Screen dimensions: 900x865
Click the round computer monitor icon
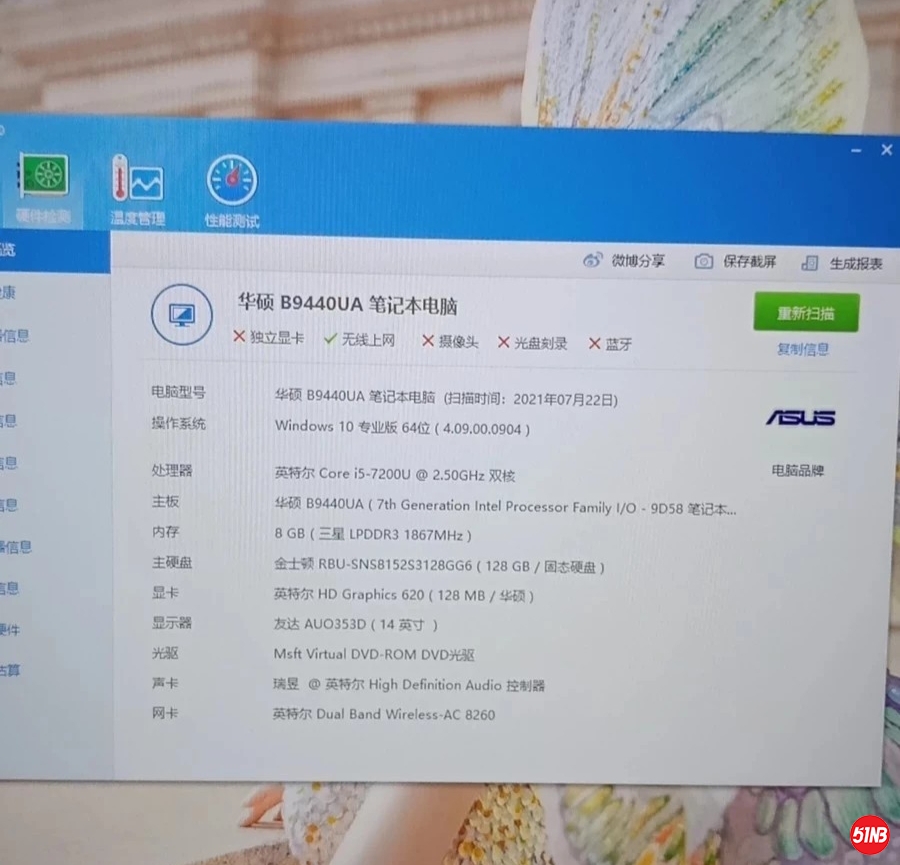click(181, 315)
